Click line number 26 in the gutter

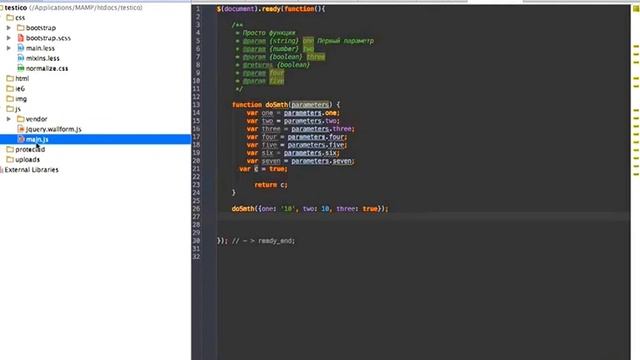tap(196, 209)
